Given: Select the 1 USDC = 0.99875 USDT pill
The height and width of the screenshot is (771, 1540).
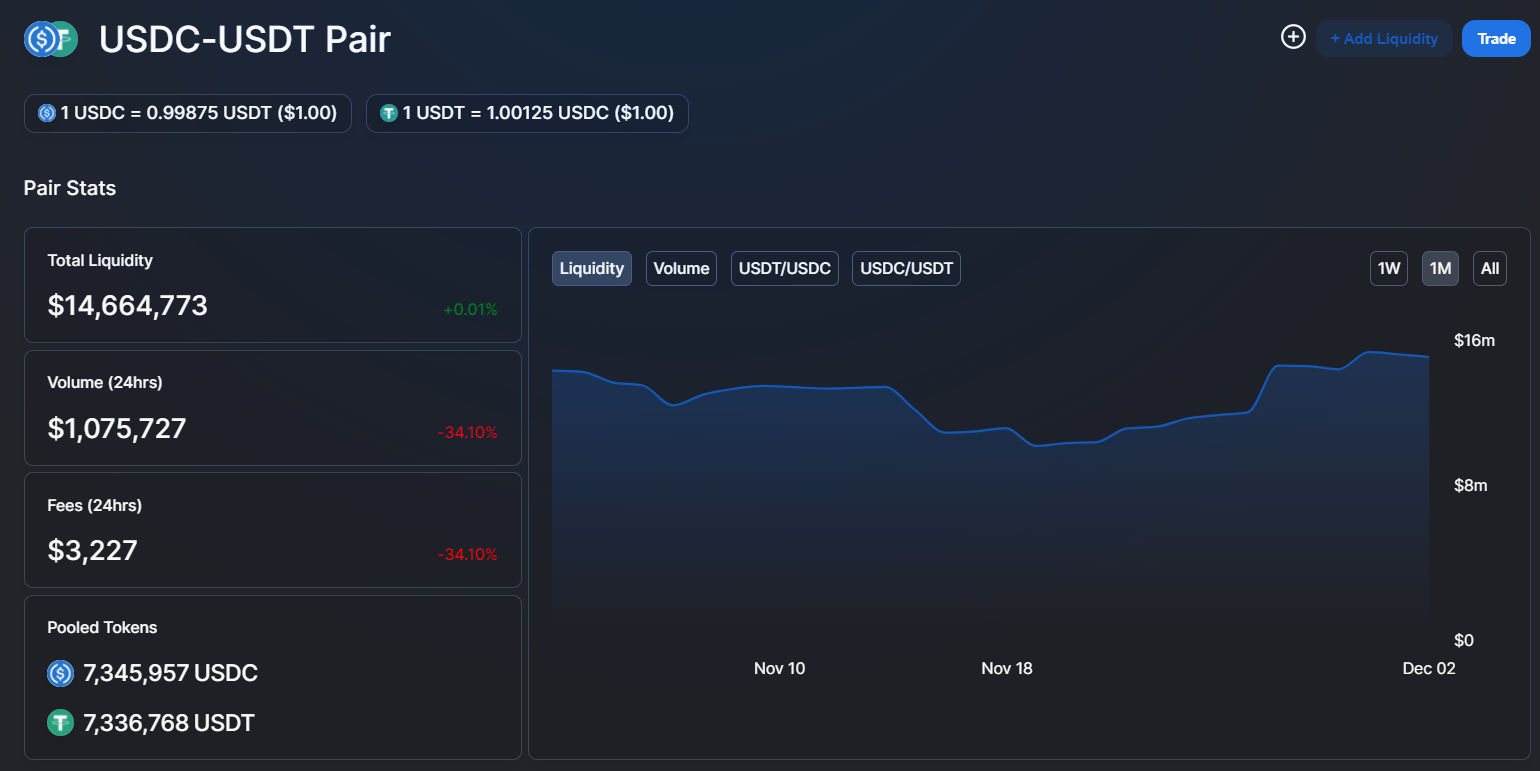Looking at the screenshot, I should point(188,113).
